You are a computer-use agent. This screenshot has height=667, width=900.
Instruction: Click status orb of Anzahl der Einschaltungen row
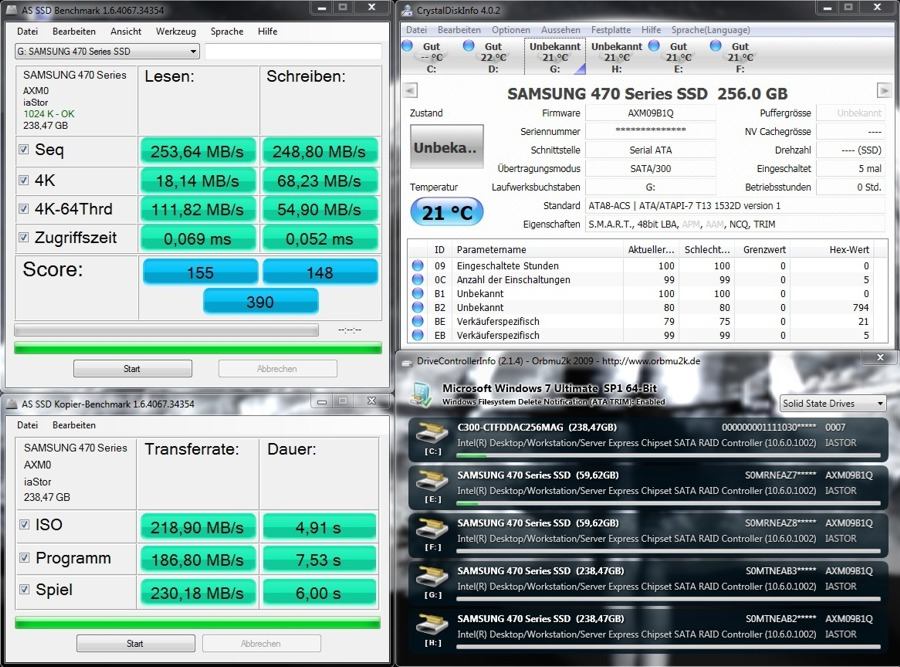click(417, 279)
